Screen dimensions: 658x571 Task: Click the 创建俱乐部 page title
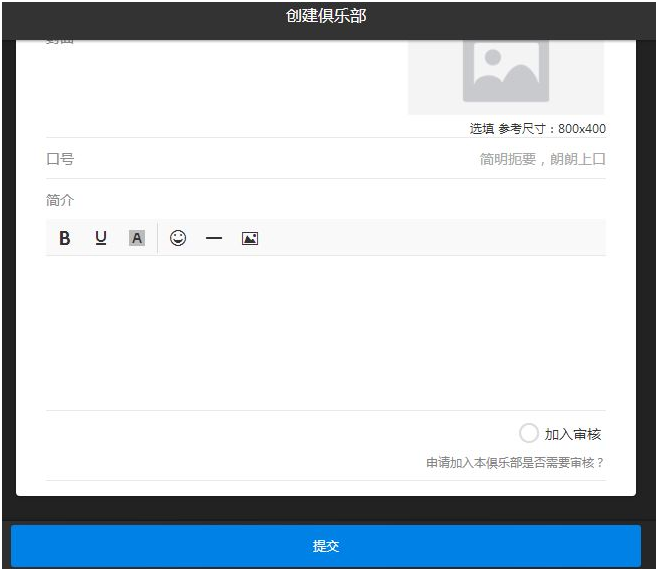326,16
